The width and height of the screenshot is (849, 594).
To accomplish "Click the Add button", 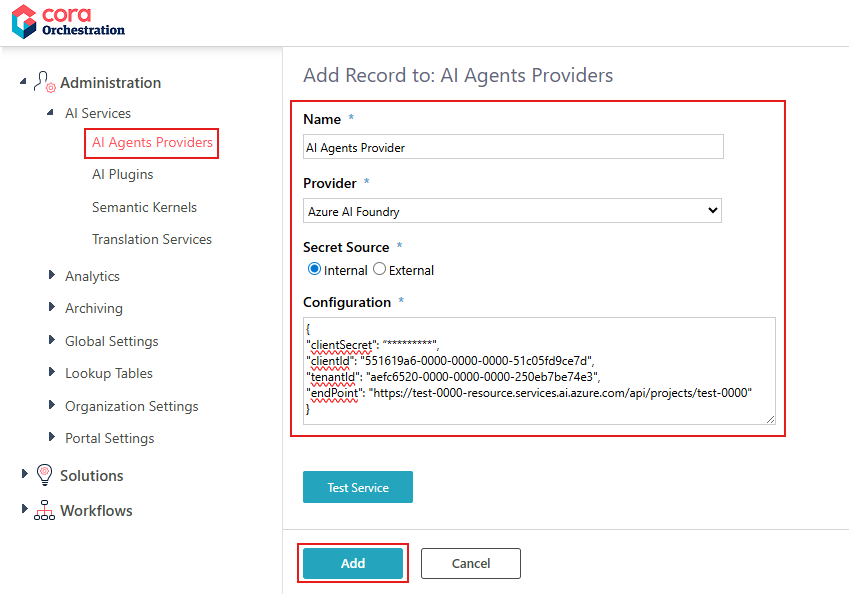I will coord(353,563).
